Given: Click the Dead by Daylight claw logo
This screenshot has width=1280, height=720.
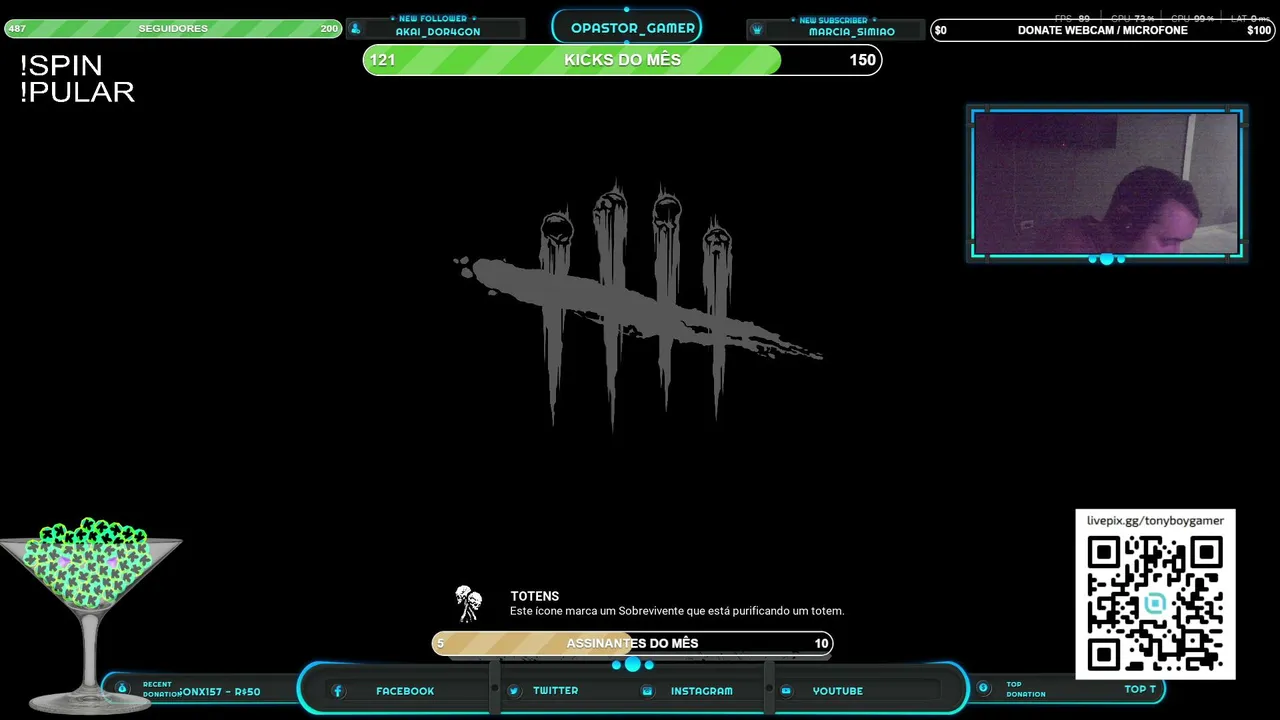Looking at the screenshot, I should click(x=637, y=305).
